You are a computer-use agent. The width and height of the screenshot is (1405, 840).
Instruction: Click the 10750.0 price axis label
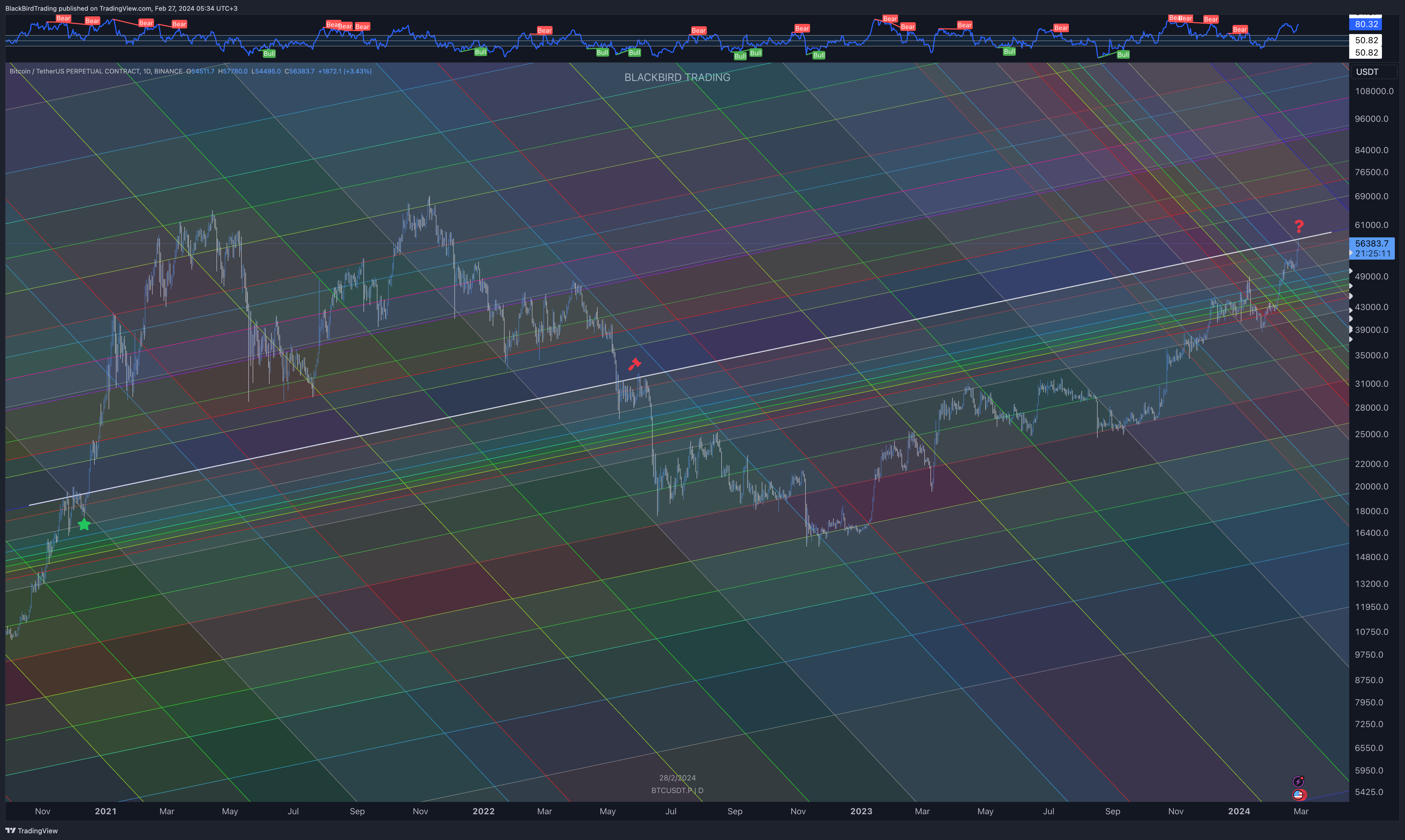pyautogui.click(x=1371, y=632)
